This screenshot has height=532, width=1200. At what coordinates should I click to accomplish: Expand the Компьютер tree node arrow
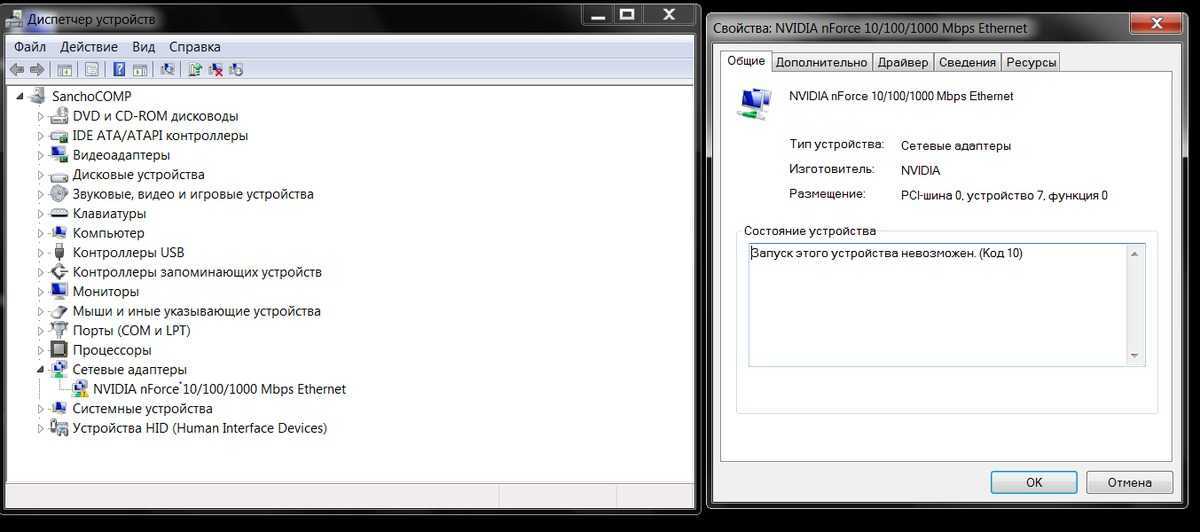[41, 233]
